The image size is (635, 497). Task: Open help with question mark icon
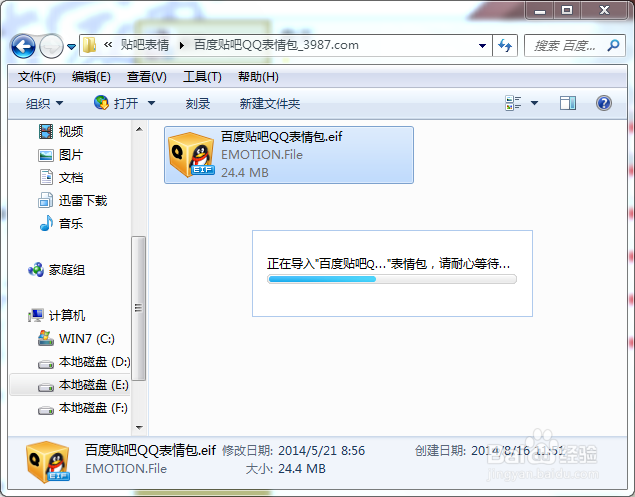603,103
